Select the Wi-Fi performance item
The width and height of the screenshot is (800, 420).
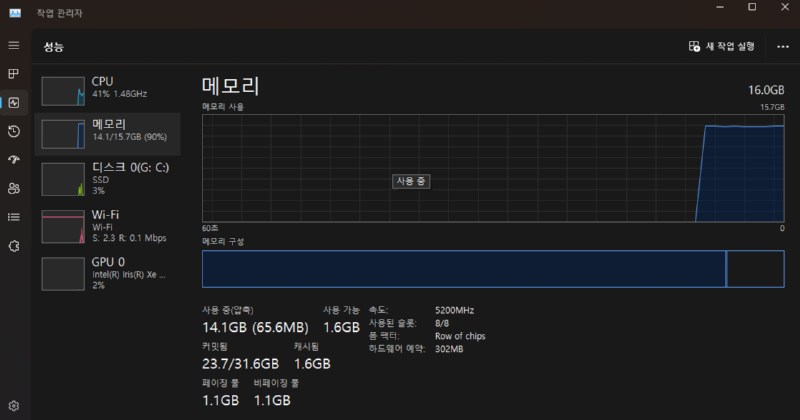click(108, 225)
